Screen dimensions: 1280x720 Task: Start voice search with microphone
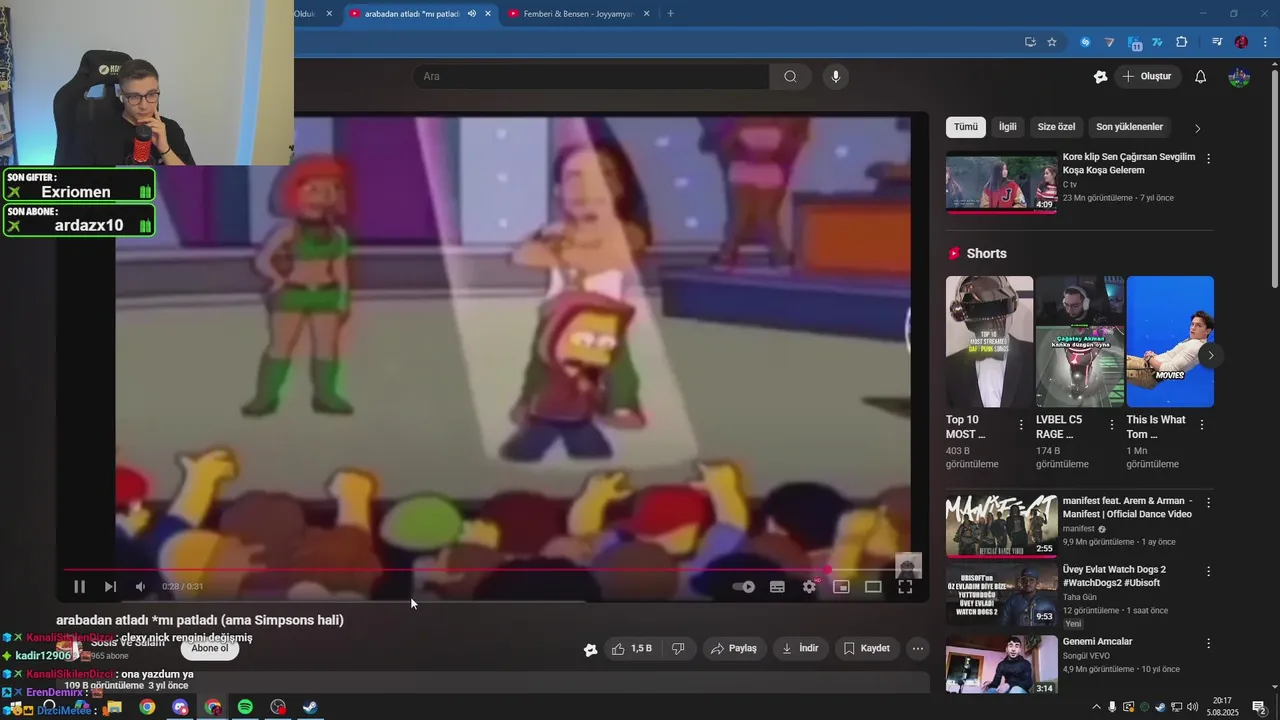click(x=836, y=76)
